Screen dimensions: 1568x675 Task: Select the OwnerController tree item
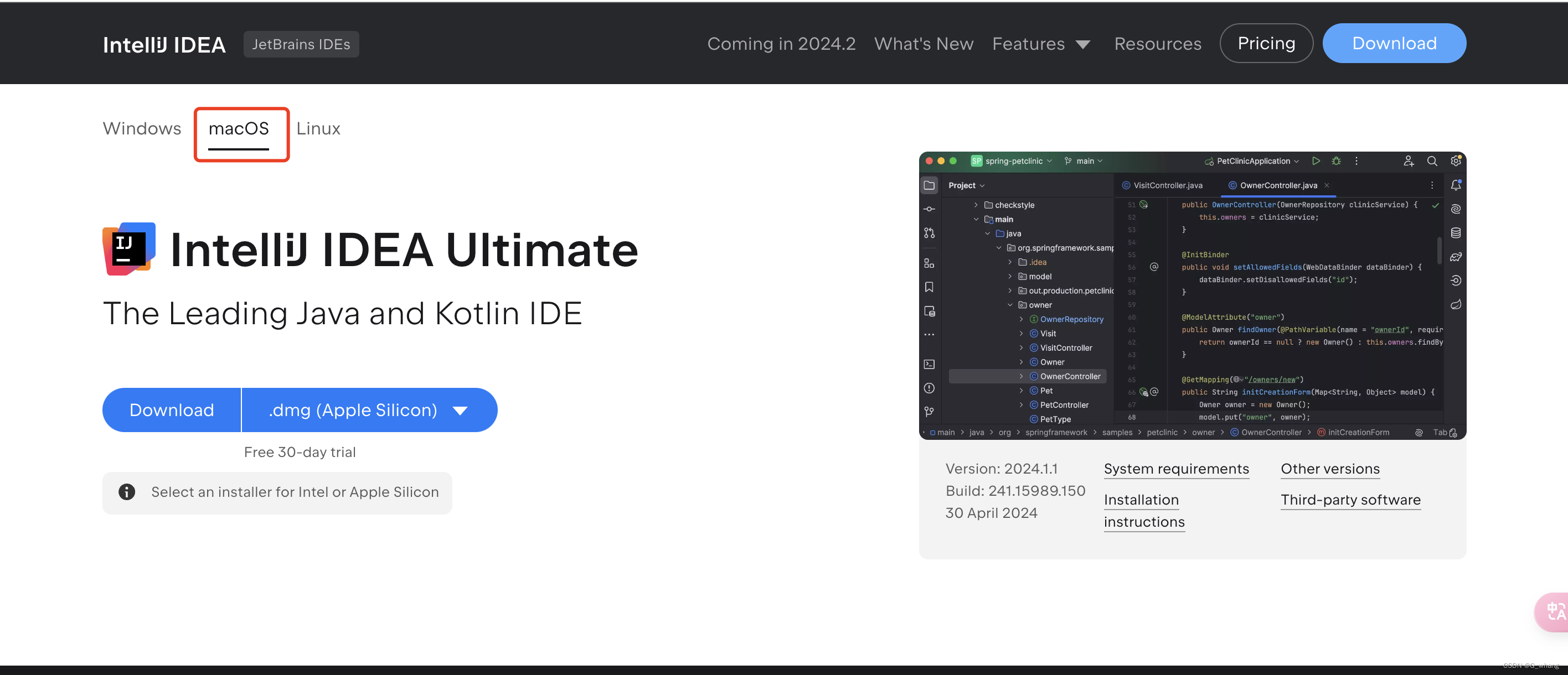click(x=1028, y=376)
